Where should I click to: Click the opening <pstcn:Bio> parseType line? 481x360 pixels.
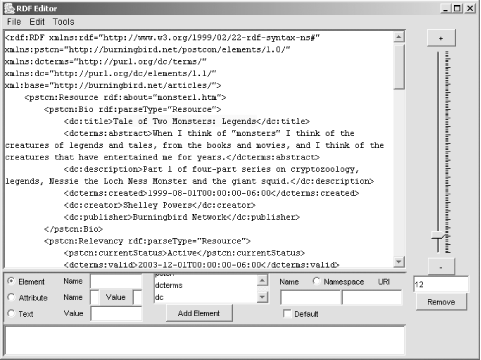[x=132, y=109]
